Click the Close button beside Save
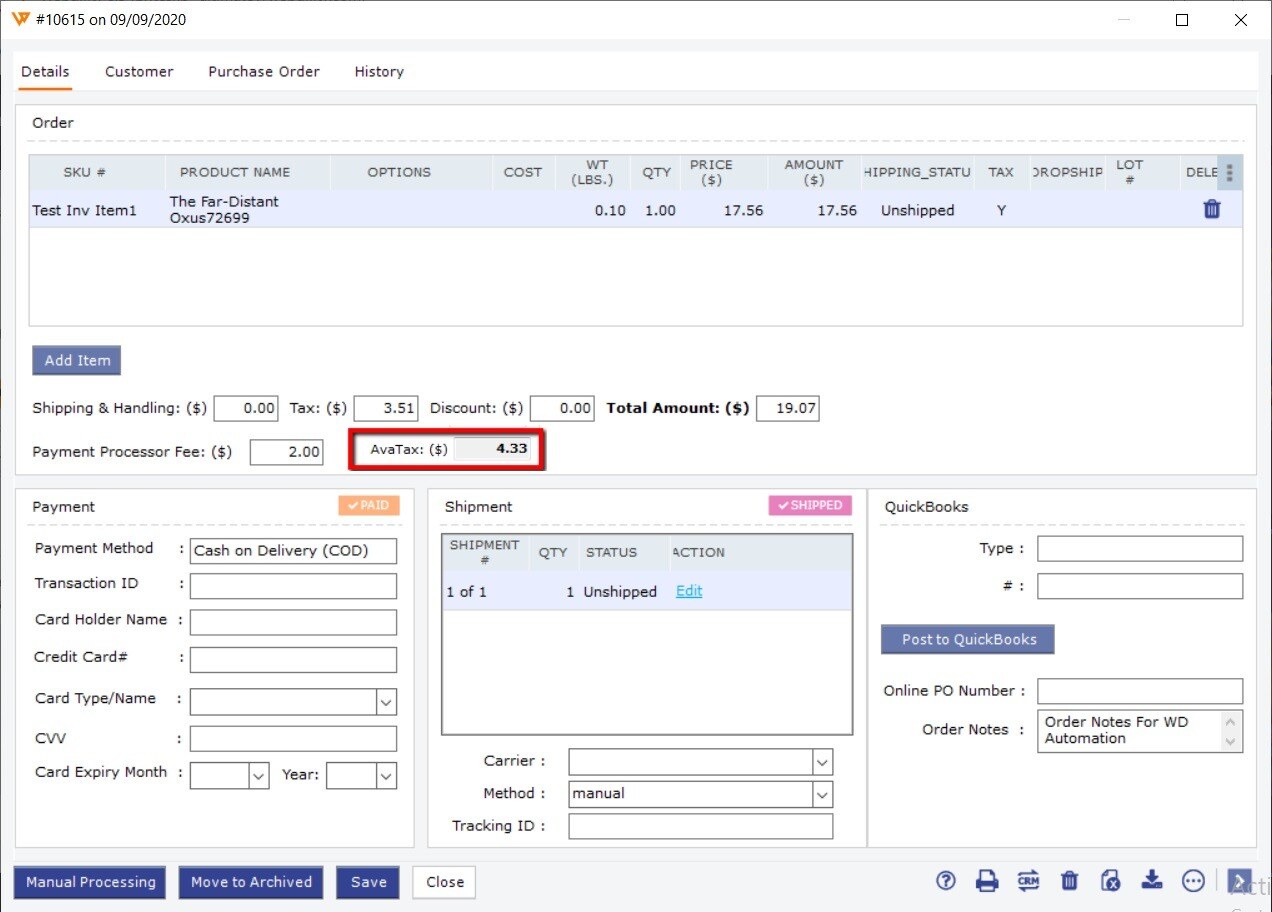This screenshot has height=912, width=1272. tap(444, 882)
